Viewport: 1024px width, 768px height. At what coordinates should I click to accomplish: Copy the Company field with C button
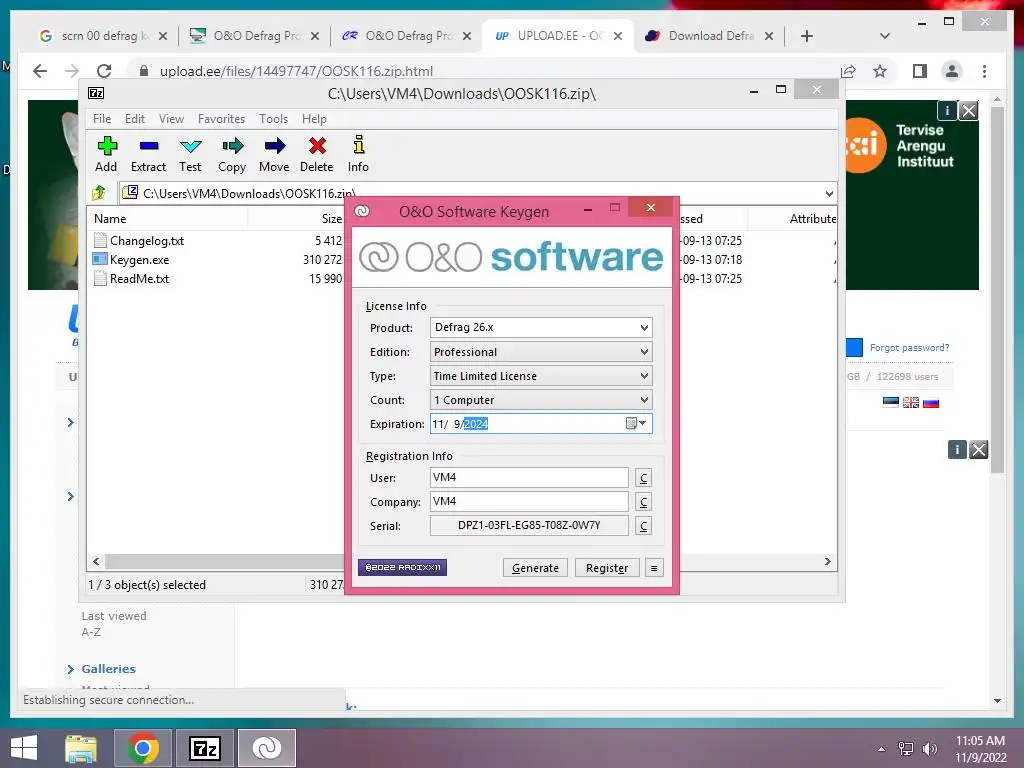point(643,502)
